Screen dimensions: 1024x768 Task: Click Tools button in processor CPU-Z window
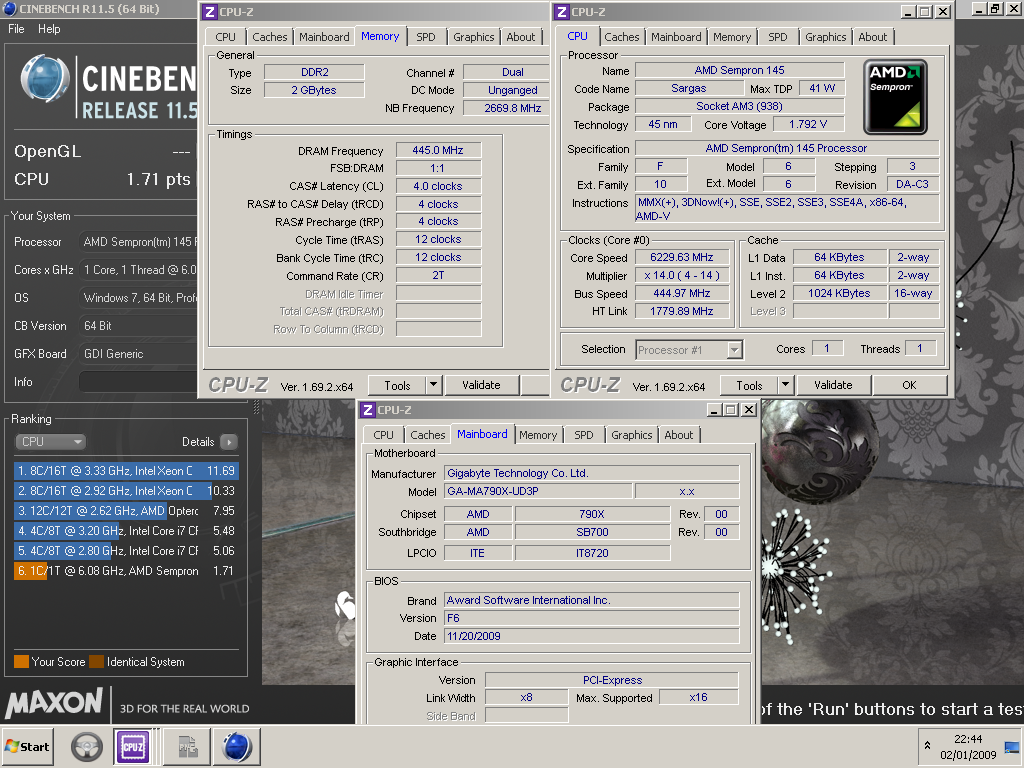click(x=749, y=385)
